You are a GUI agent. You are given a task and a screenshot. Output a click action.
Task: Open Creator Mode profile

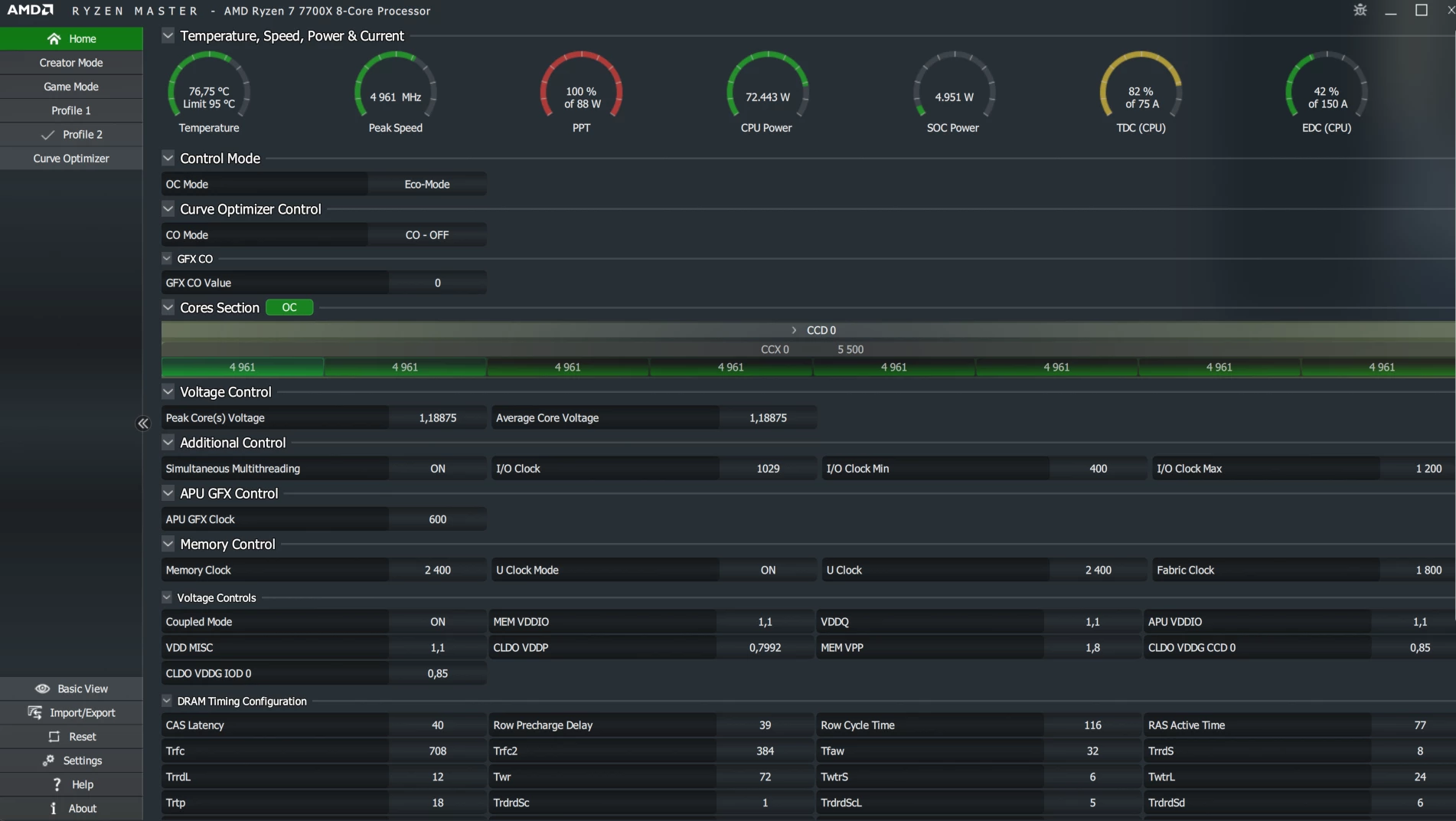[71, 63]
